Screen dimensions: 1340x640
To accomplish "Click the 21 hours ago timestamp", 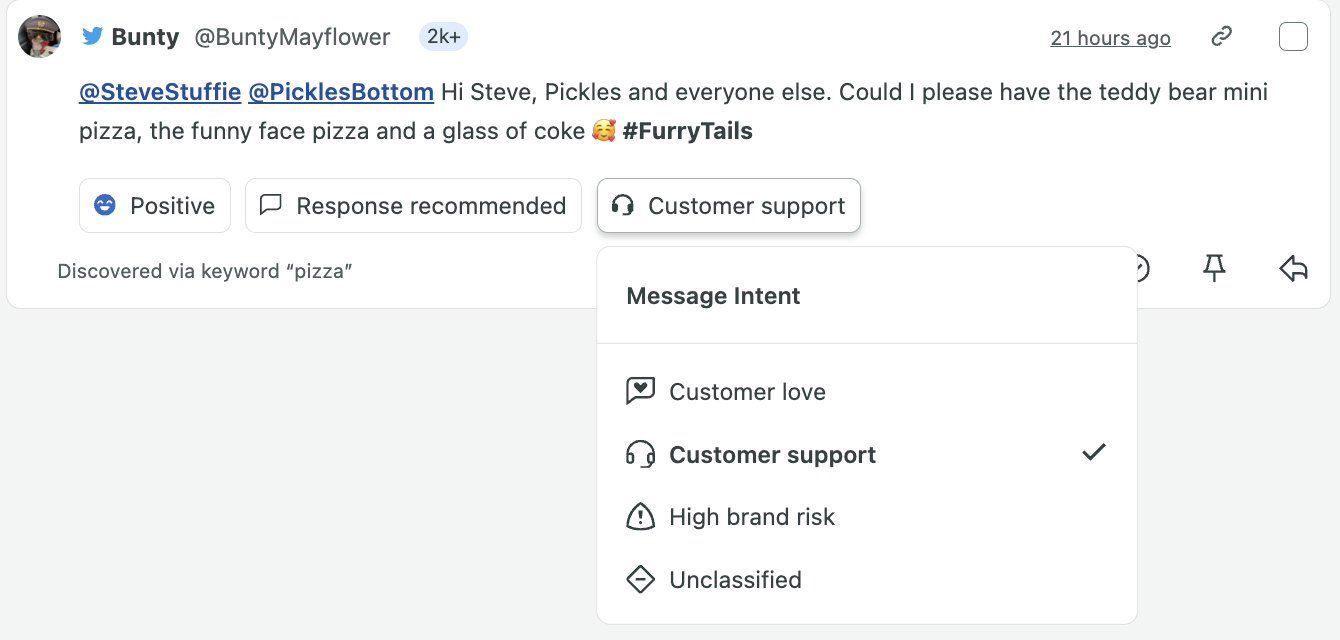I will coord(1110,38).
